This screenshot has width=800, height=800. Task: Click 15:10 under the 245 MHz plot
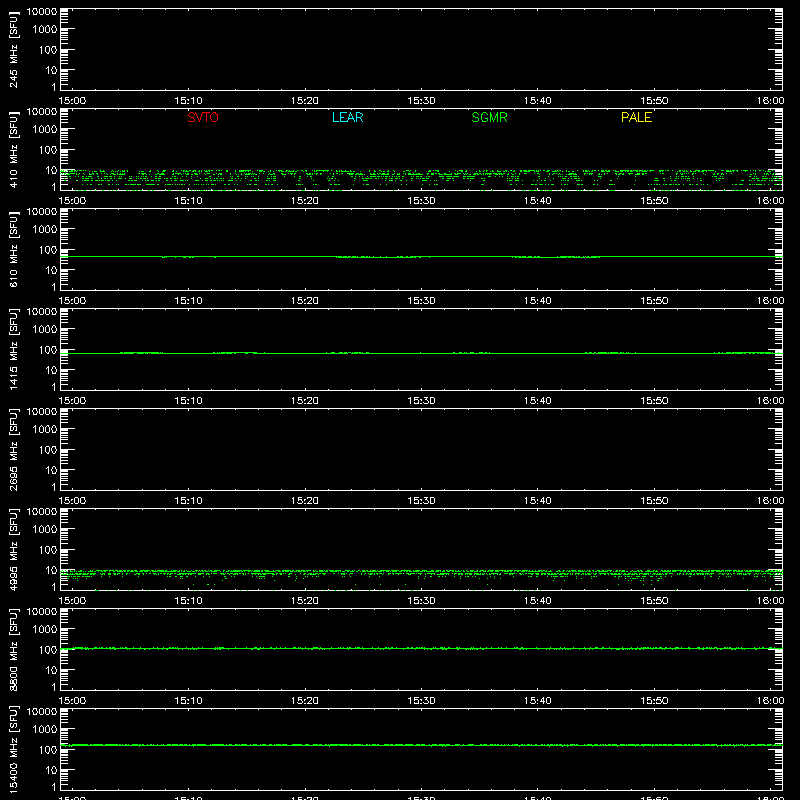(188, 101)
